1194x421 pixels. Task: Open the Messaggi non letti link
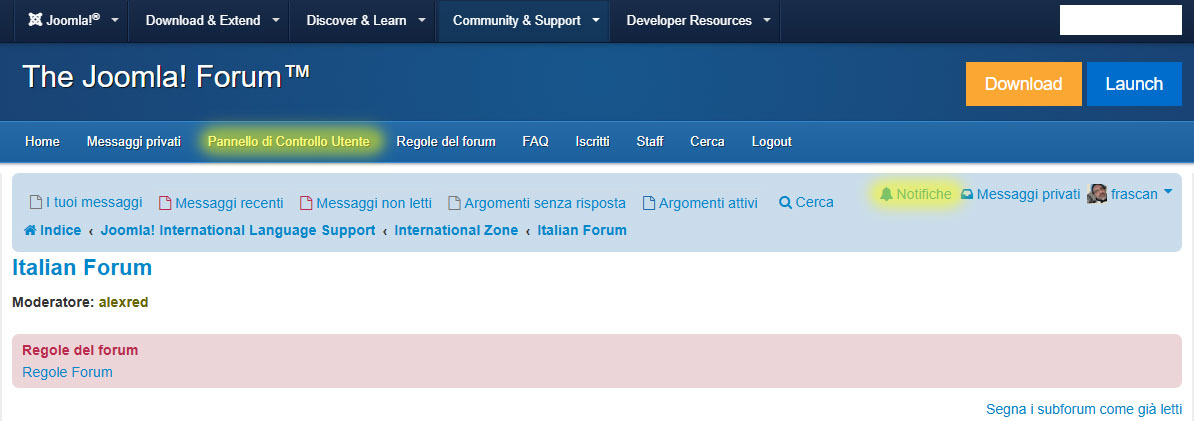[x=374, y=203]
